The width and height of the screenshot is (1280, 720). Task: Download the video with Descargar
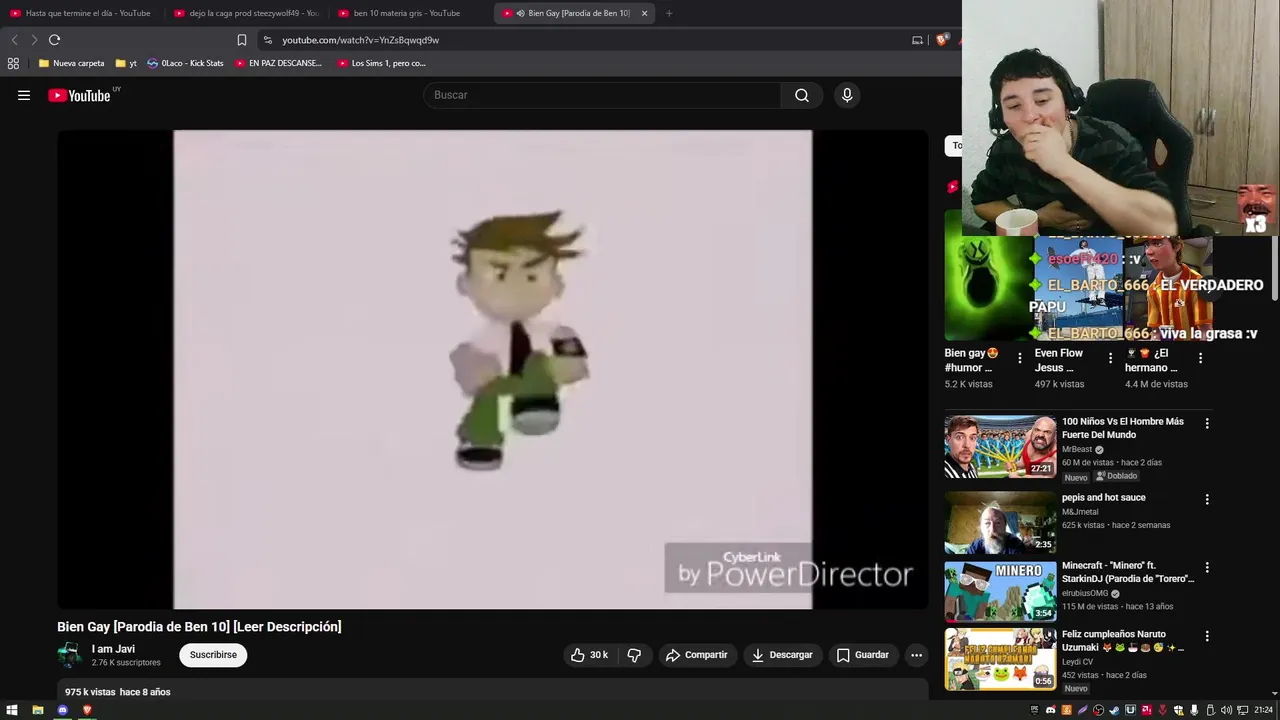[782, 655]
